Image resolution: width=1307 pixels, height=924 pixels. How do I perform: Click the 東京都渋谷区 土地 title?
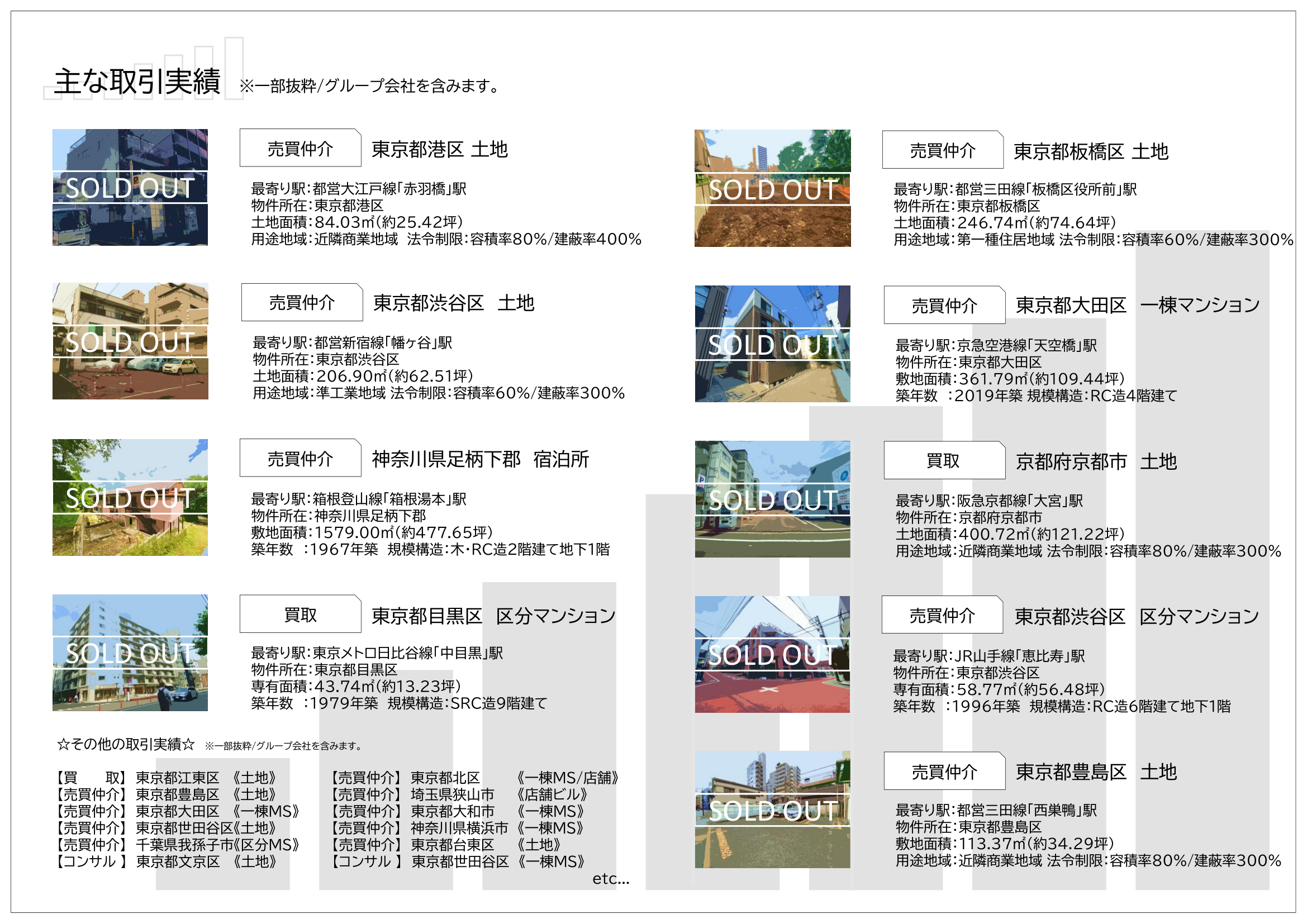454,303
